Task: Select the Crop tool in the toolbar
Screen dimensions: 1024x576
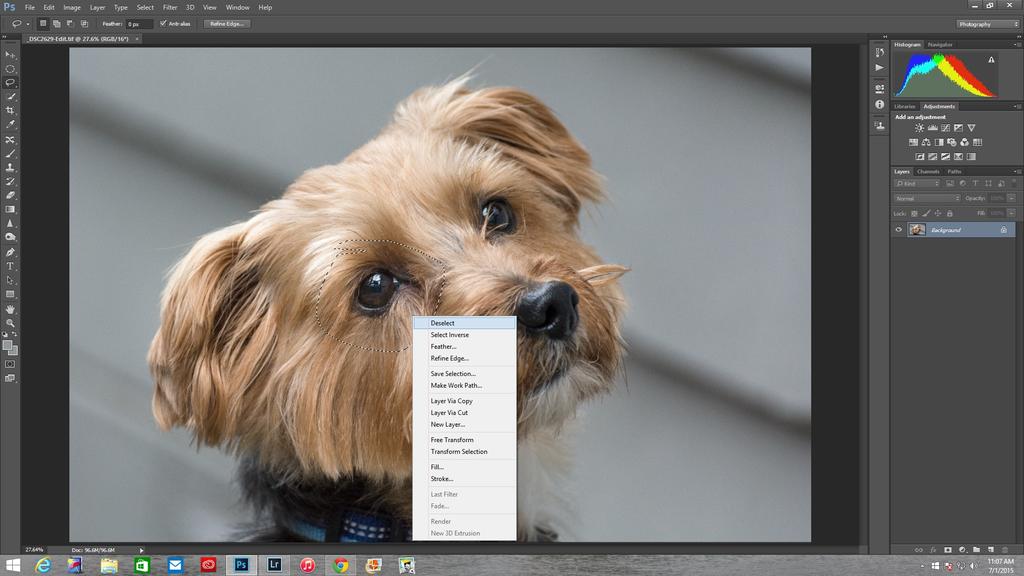Action: point(10,111)
